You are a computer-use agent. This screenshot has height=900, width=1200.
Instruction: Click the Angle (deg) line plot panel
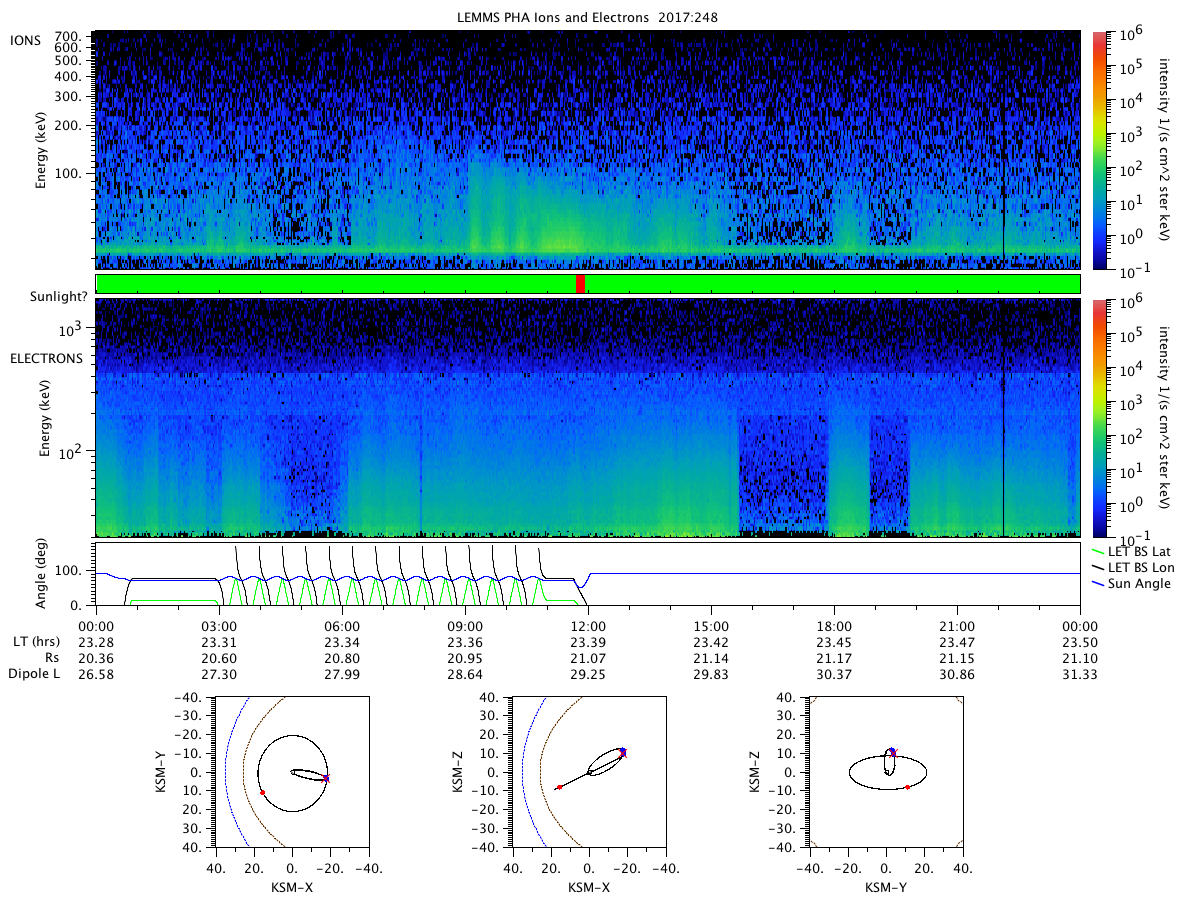coord(588,574)
